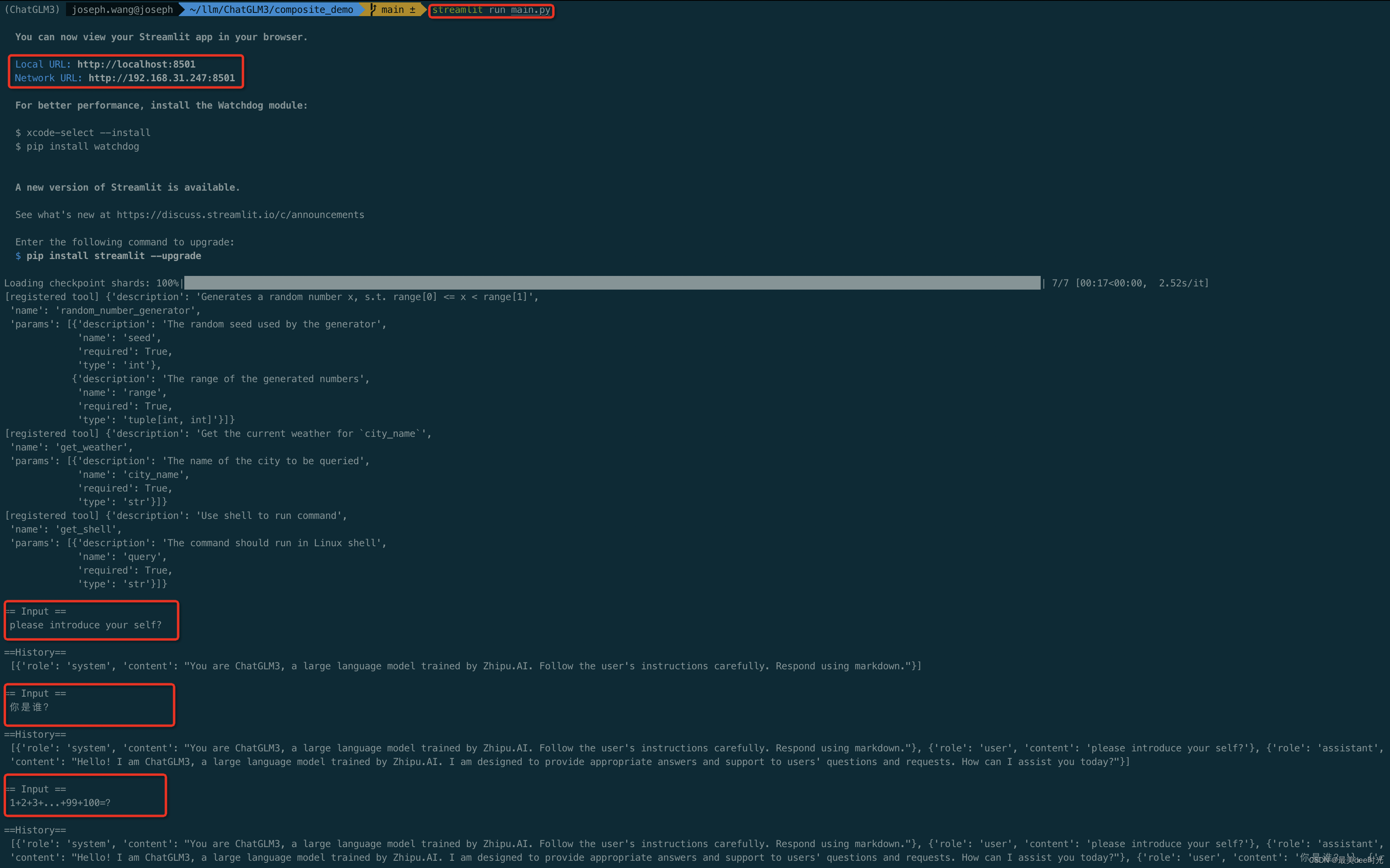This screenshot has width=1390, height=868.
Task: Click 'A new version of Streamlit is available.'
Action: (128, 188)
